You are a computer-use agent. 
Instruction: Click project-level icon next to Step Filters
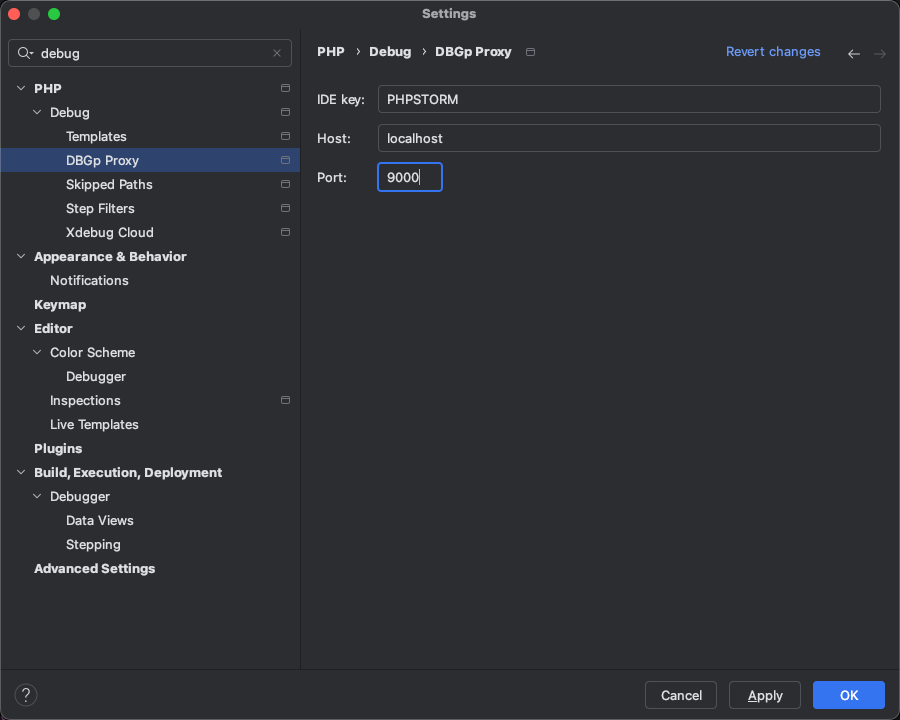pyautogui.click(x=285, y=208)
